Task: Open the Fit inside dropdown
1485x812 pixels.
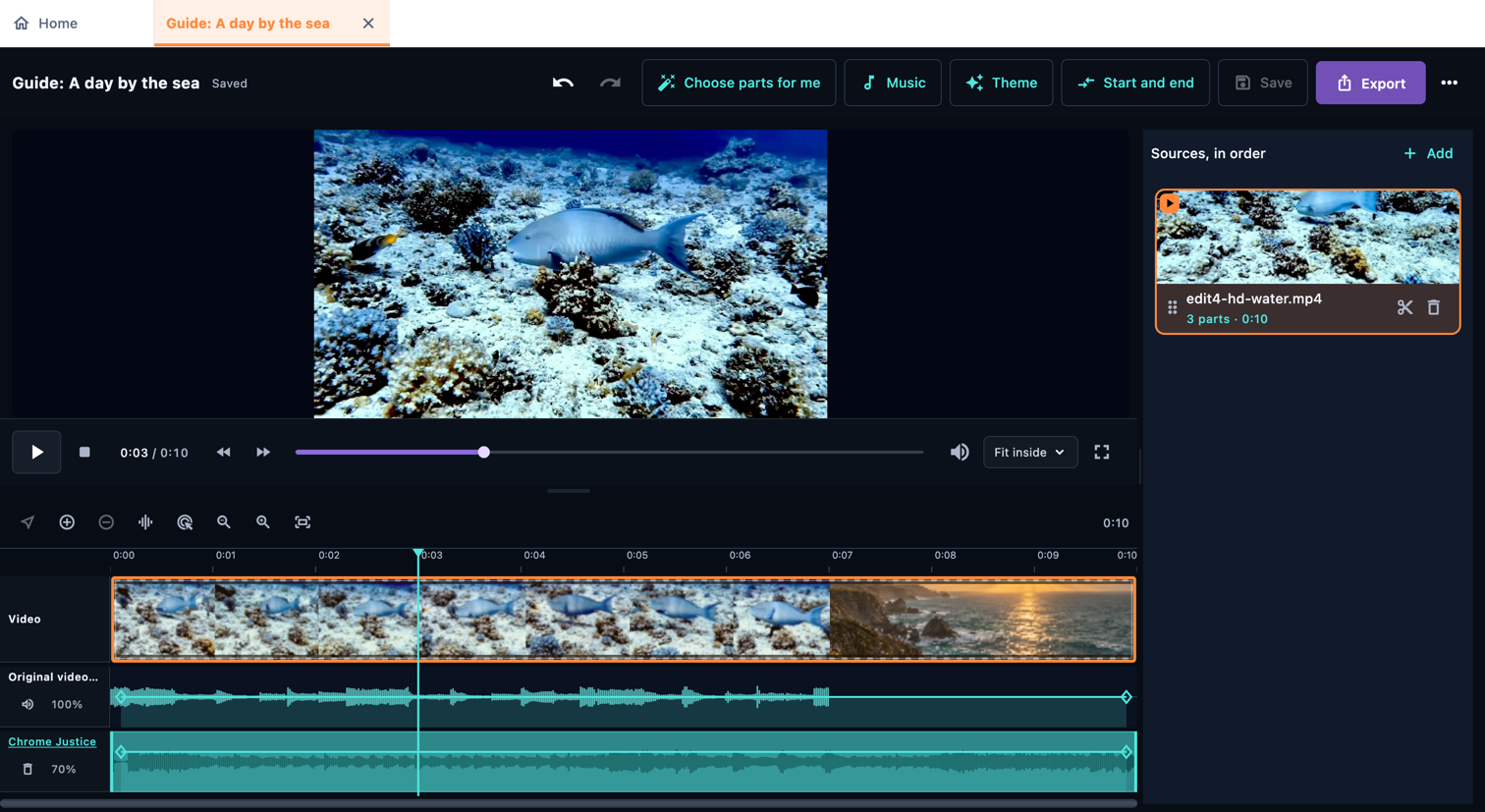Action: pyautogui.click(x=1030, y=452)
